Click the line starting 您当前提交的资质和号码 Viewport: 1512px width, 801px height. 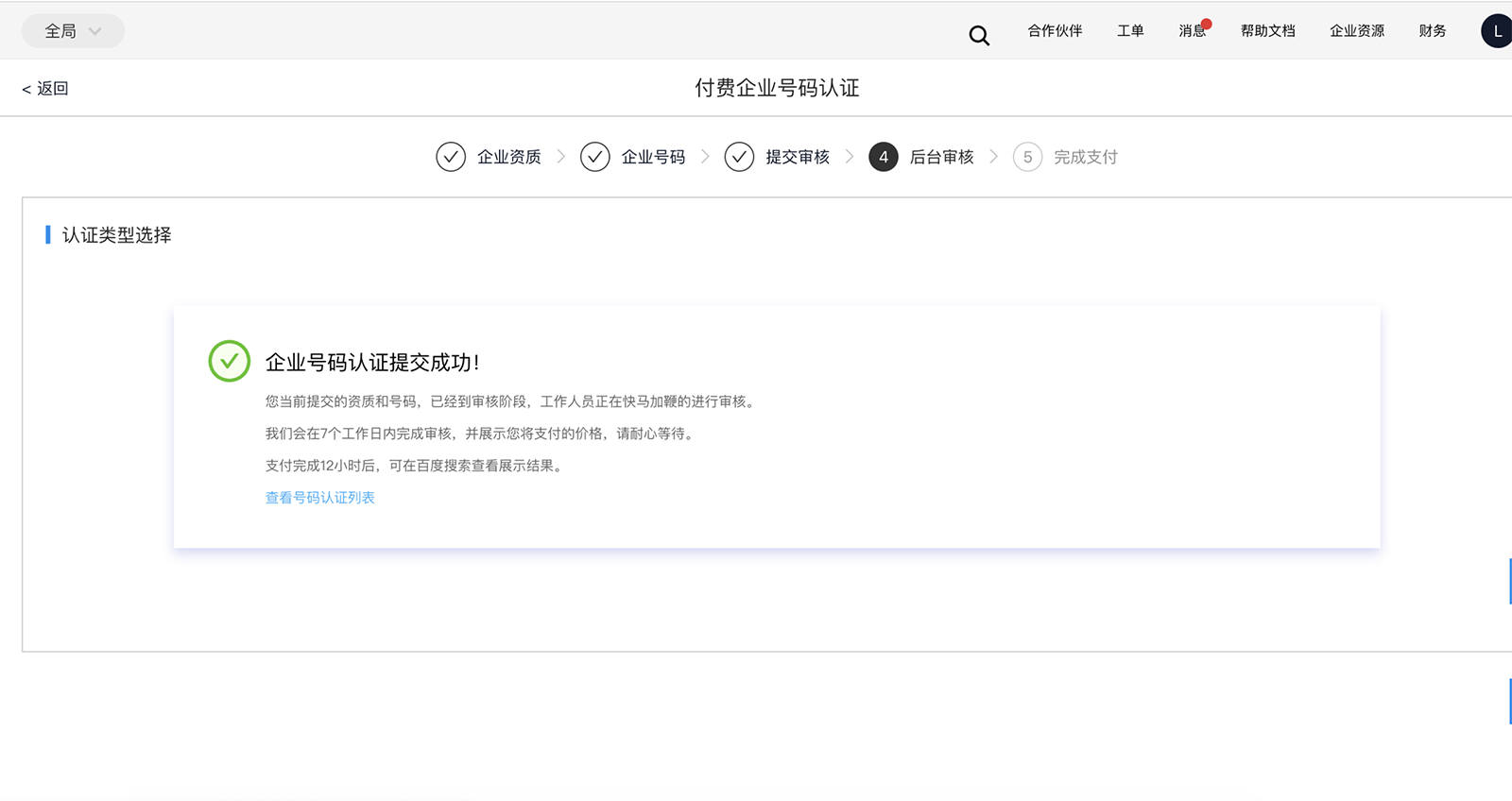(512, 401)
